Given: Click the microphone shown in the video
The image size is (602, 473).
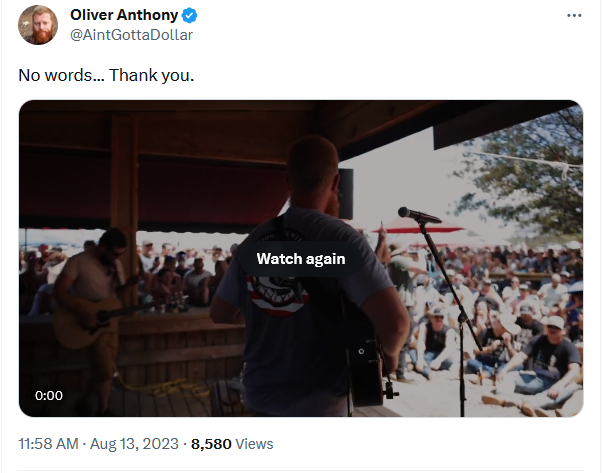Looking at the screenshot, I should tap(419, 215).
